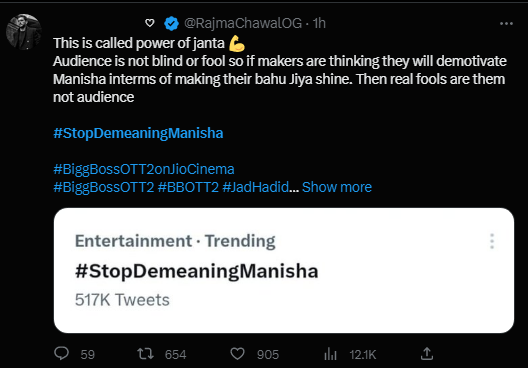Follow the #BiggBossOTT2onJioCinema hashtag link
528x368 pixels.
click(144, 169)
